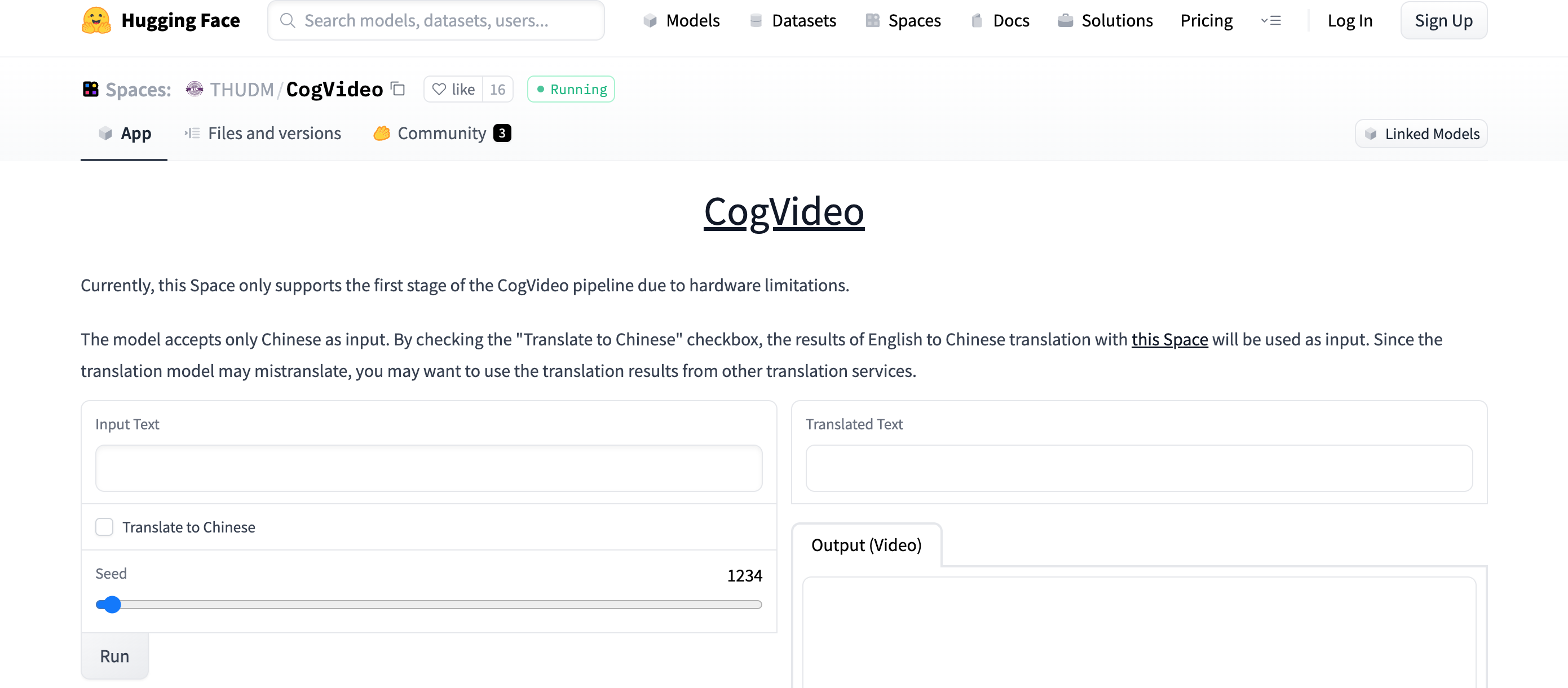
Task: Click the heart like icon
Action: pyautogui.click(x=439, y=90)
